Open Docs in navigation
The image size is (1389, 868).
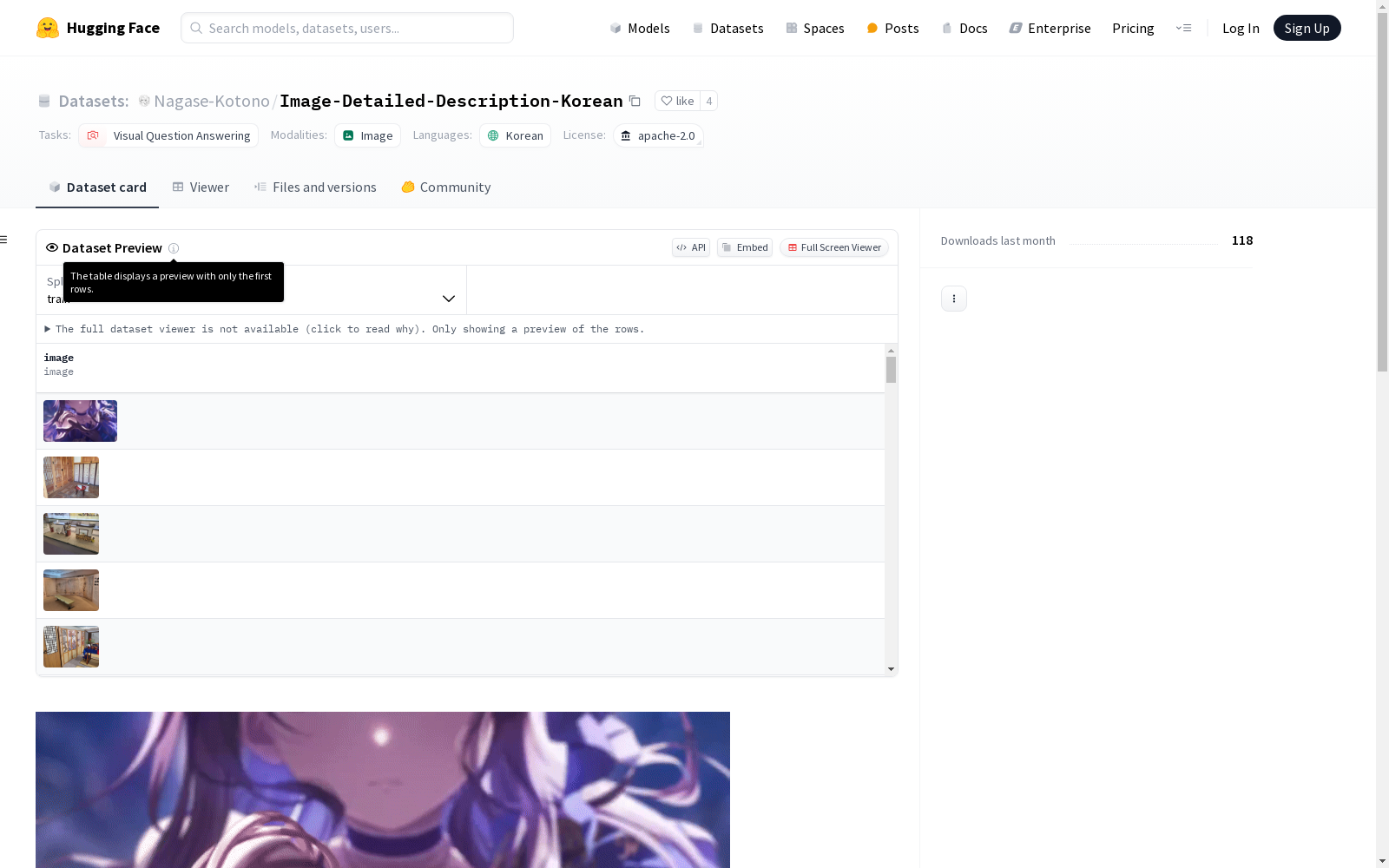(x=964, y=28)
